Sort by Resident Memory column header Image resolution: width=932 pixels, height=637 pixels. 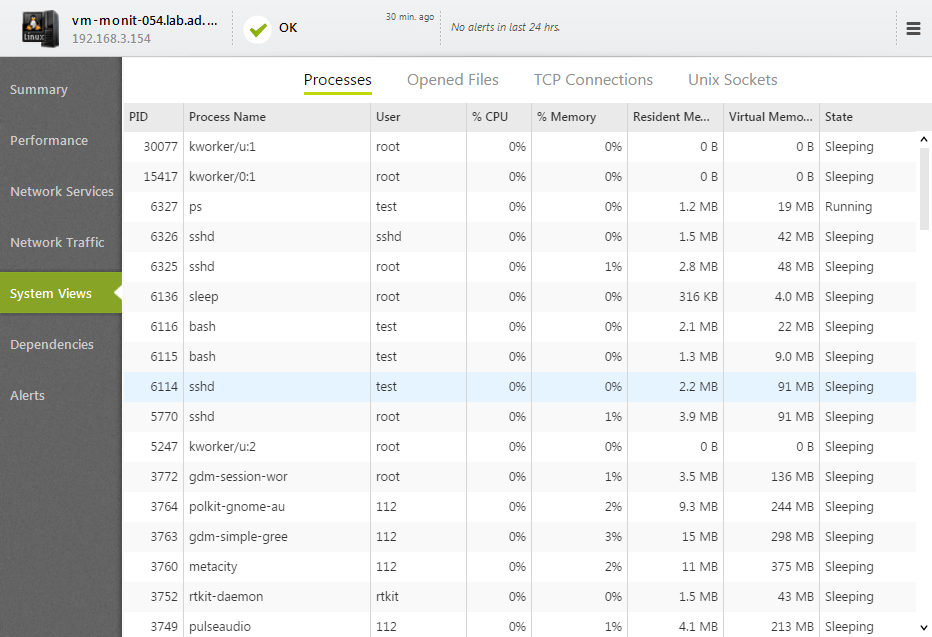point(676,117)
